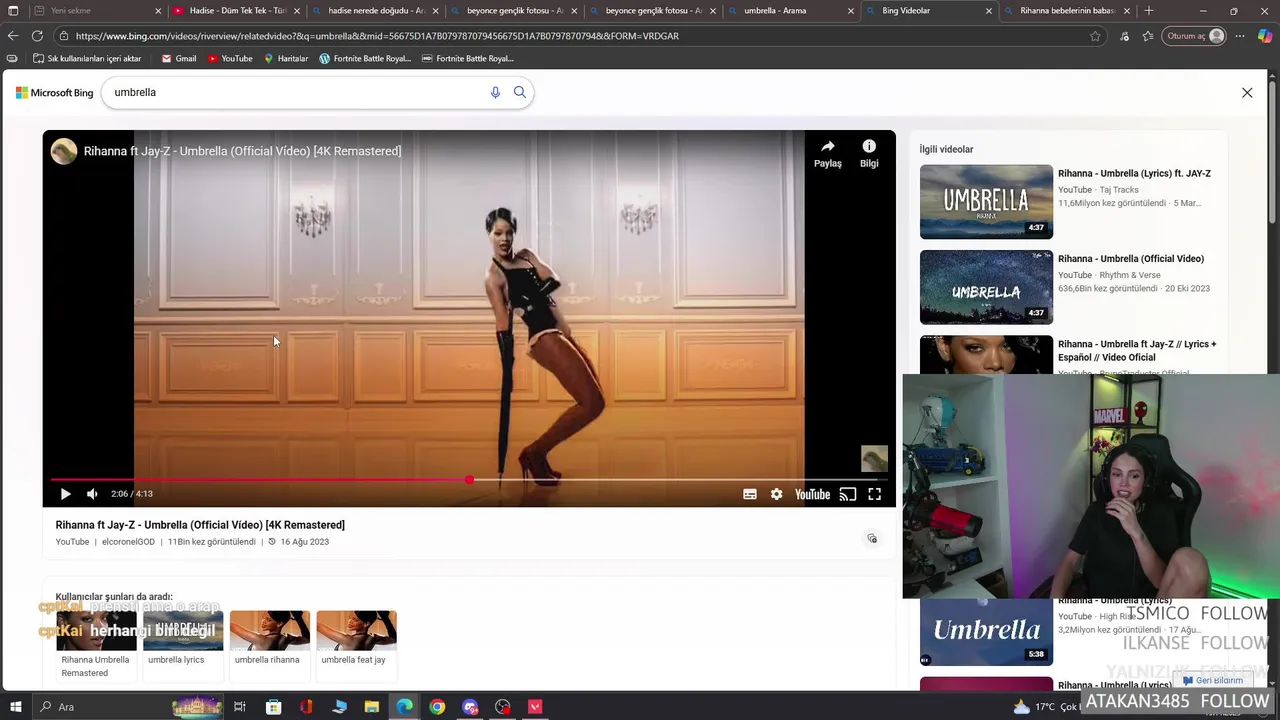Screen dimensions: 1280x720
Task: Click the Paylaş share icon
Action: [828, 153]
